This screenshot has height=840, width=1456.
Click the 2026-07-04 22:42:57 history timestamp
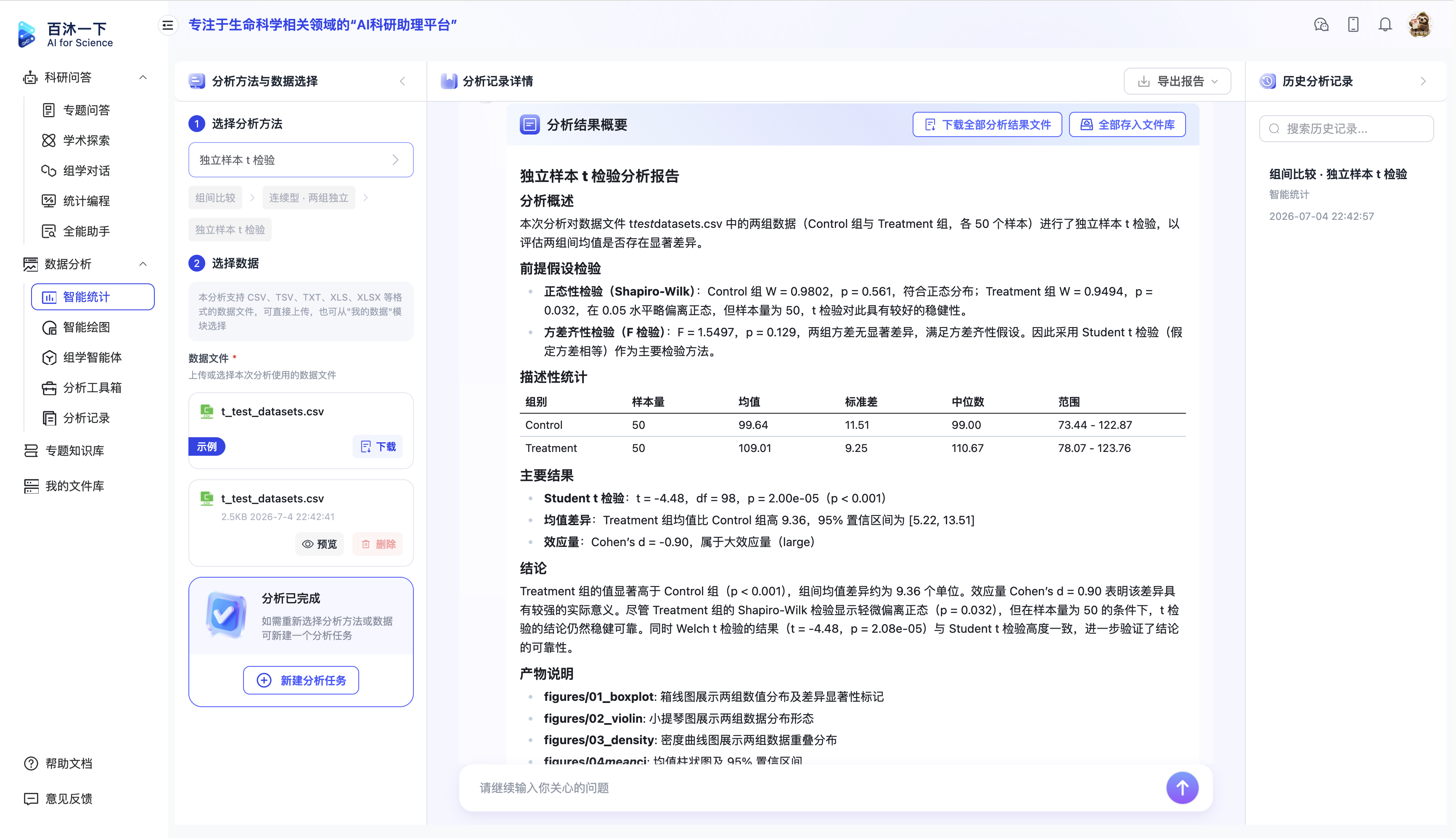pyautogui.click(x=1321, y=217)
